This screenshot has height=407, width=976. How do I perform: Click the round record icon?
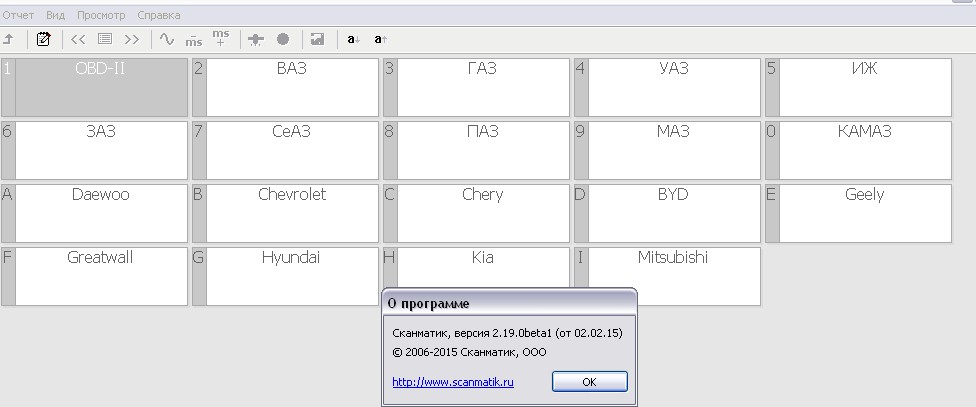click(x=283, y=39)
